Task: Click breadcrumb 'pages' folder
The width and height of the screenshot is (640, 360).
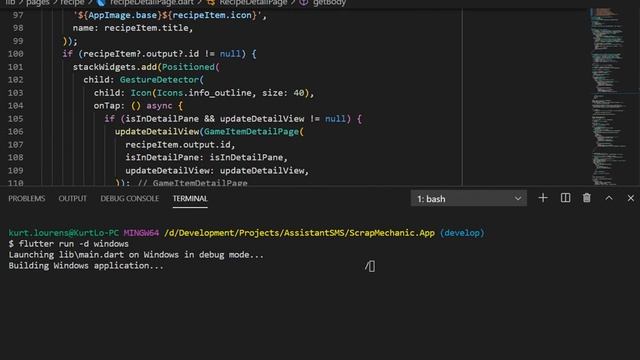Action: coord(38,3)
